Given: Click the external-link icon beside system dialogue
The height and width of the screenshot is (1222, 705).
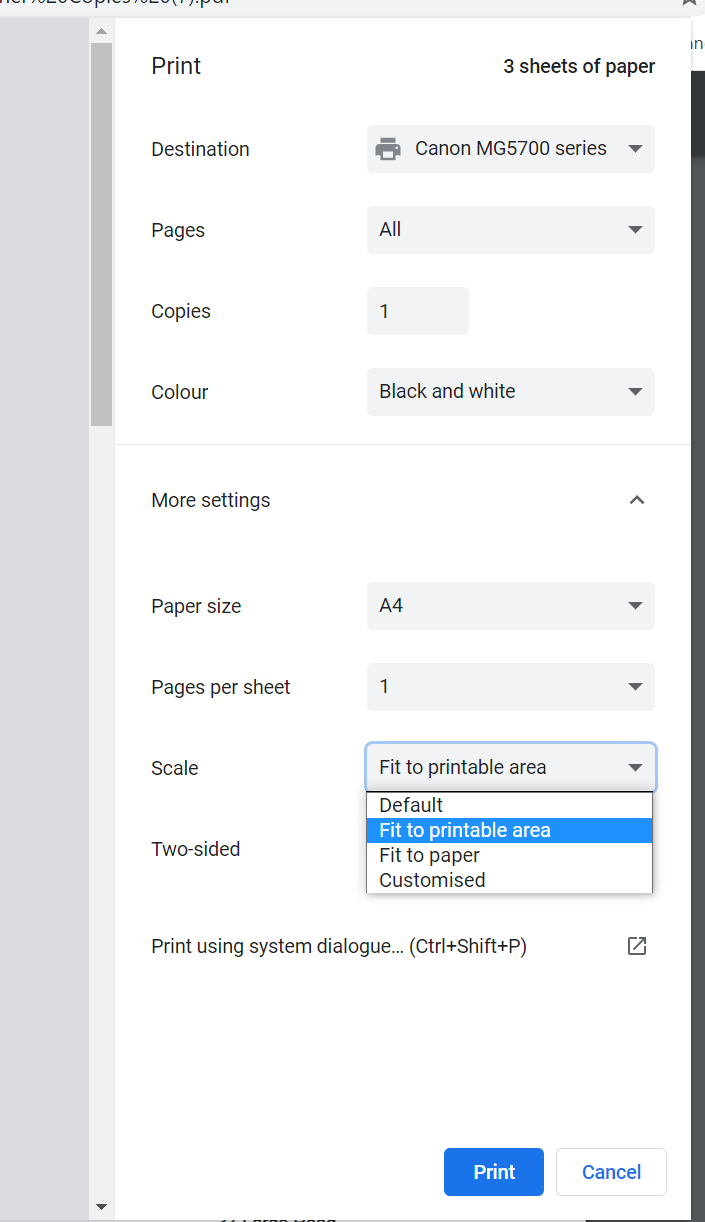Looking at the screenshot, I should pos(637,946).
